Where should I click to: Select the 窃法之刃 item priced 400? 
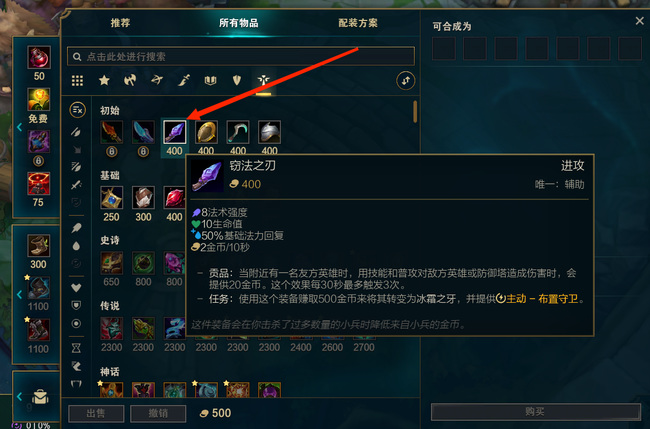[175, 132]
